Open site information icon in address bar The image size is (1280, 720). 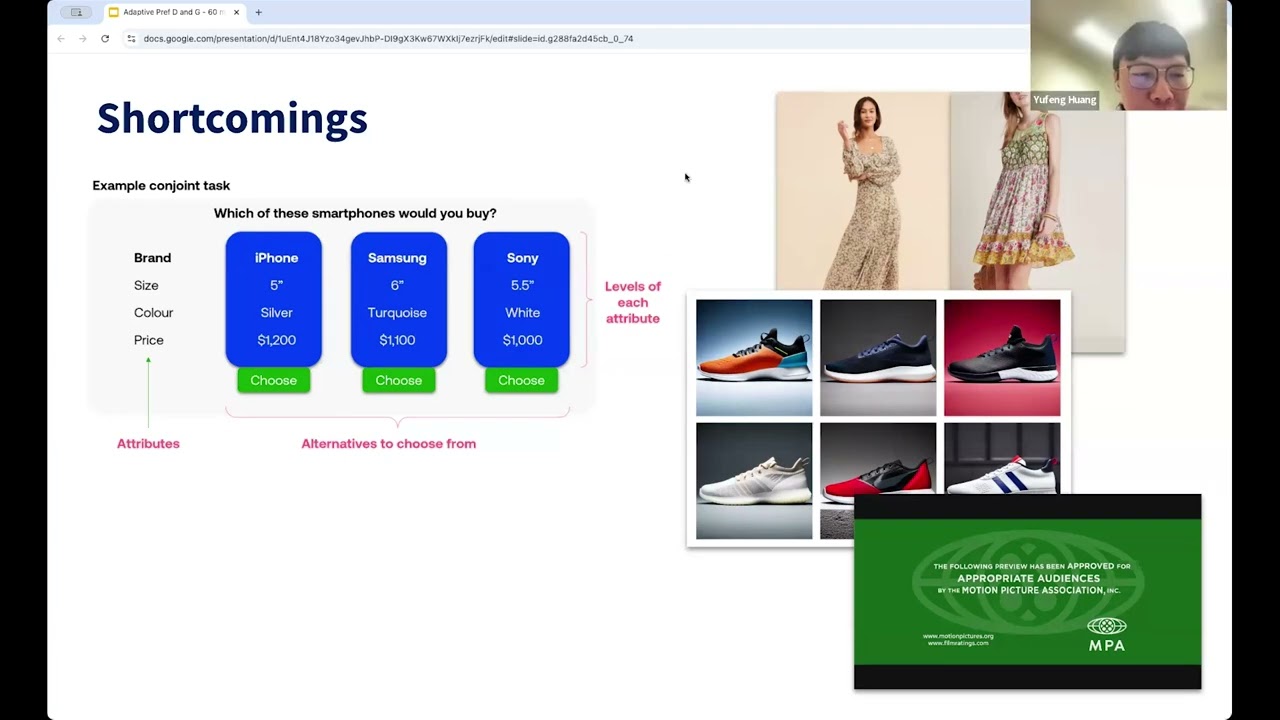click(x=131, y=39)
